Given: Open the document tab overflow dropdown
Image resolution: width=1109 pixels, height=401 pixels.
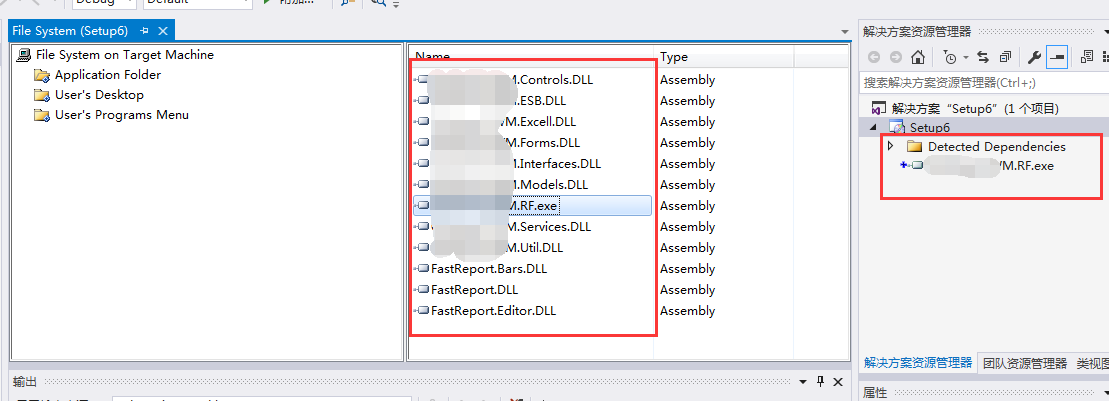Looking at the screenshot, I should [x=844, y=32].
